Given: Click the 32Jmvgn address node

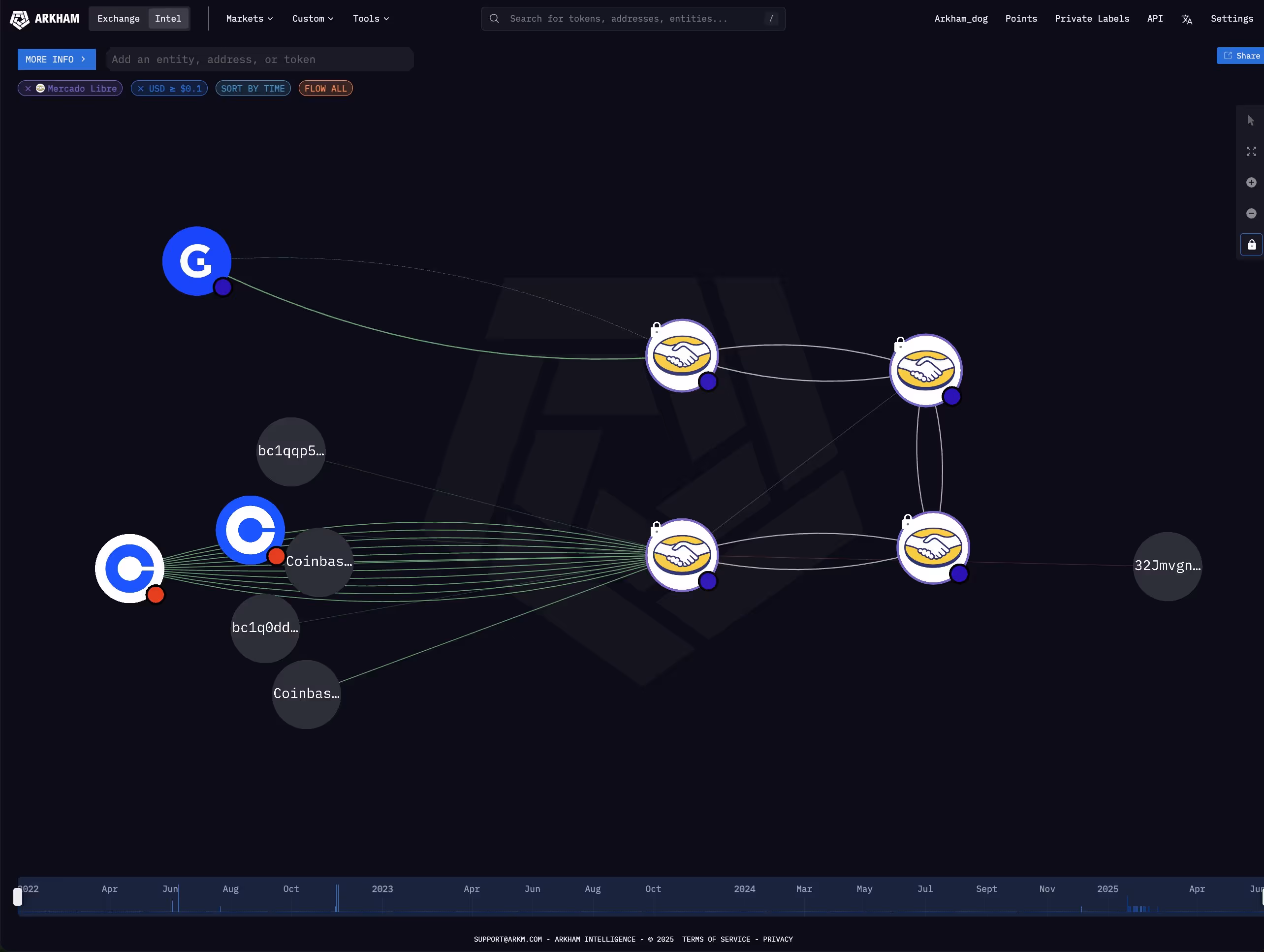Looking at the screenshot, I should point(1167,566).
